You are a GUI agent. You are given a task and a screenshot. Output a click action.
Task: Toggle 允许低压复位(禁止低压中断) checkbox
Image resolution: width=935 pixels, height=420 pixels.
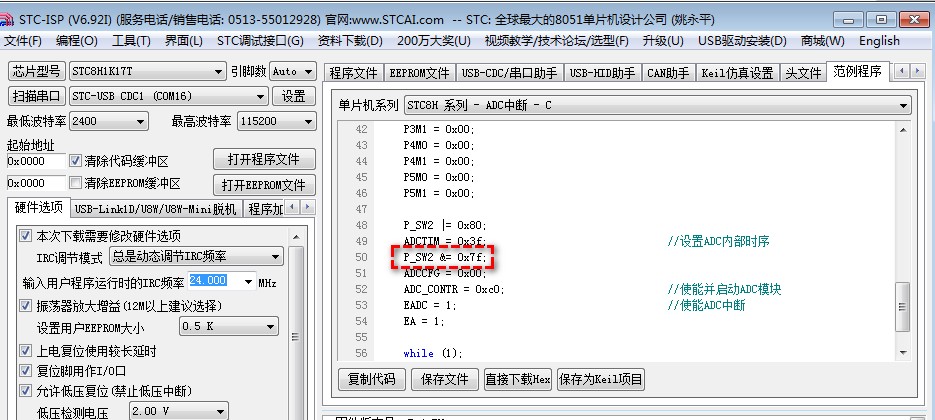click(26, 391)
